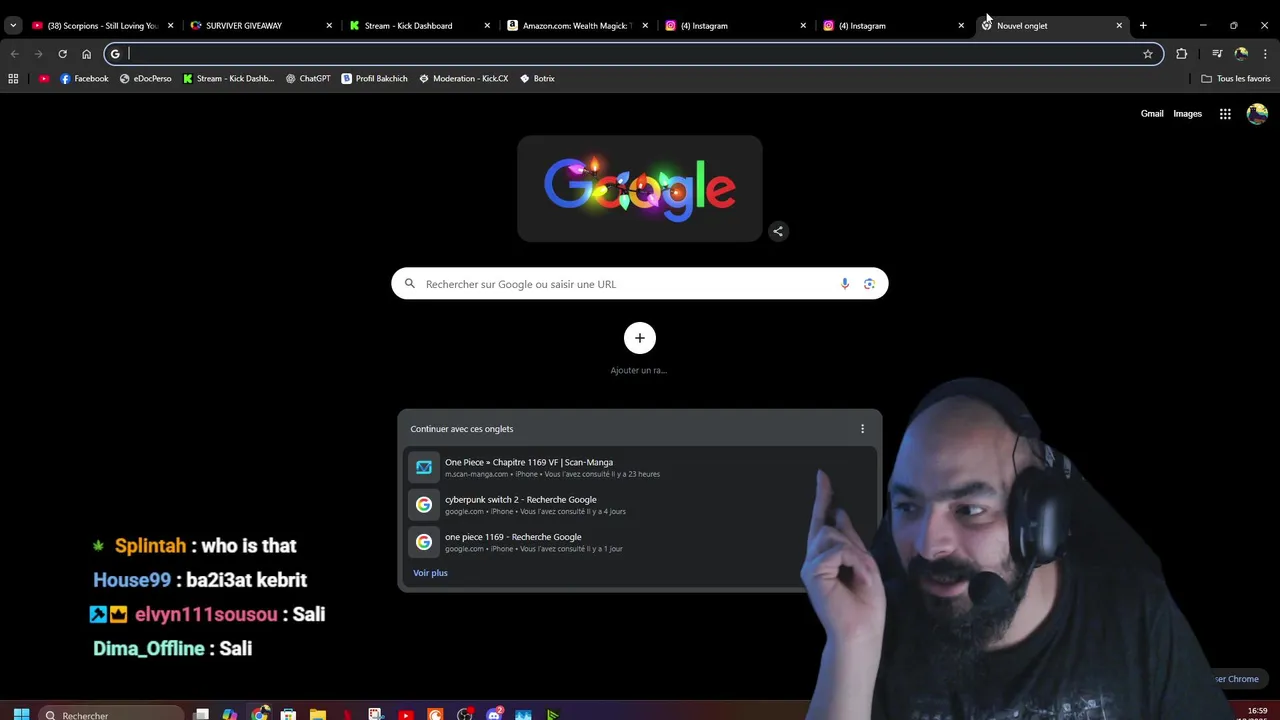Bookmark this tab with the star icon
The height and width of the screenshot is (720, 1280).
coord(1148,54)
